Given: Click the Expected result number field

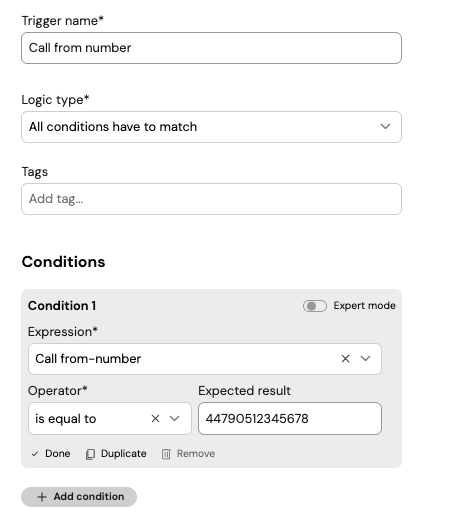Looking at the screenshot, I should click(x=290, y=419).
